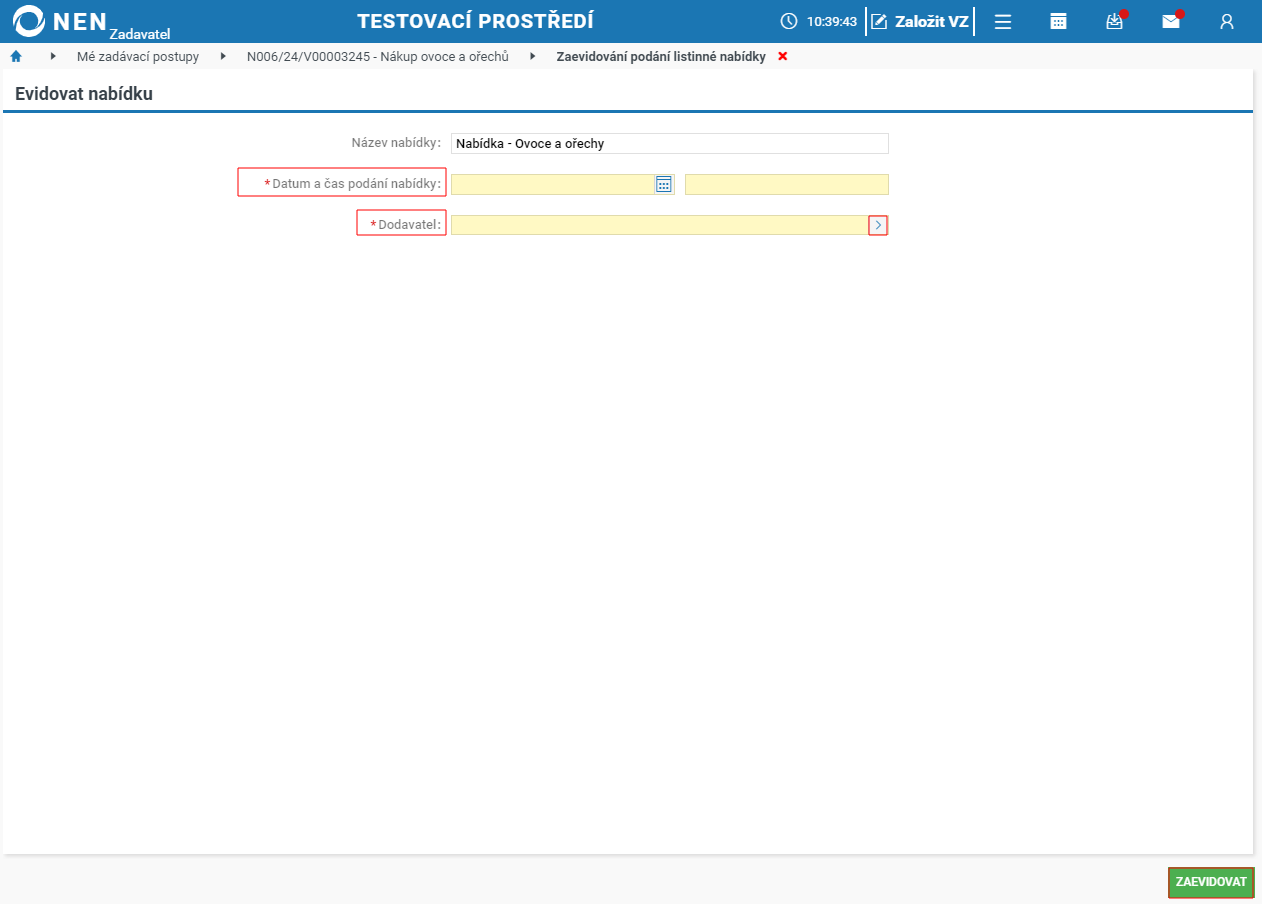Click the TESTOVACÍ PROSTŘEDÍ header text
Image resolution: width=1262 pixels, height=904 pixels.
point(476,21)
